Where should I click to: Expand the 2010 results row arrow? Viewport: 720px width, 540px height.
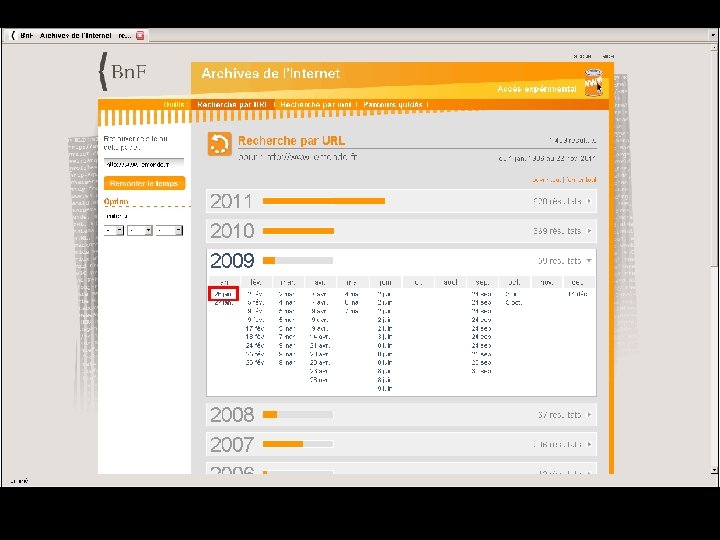(589, 231)
